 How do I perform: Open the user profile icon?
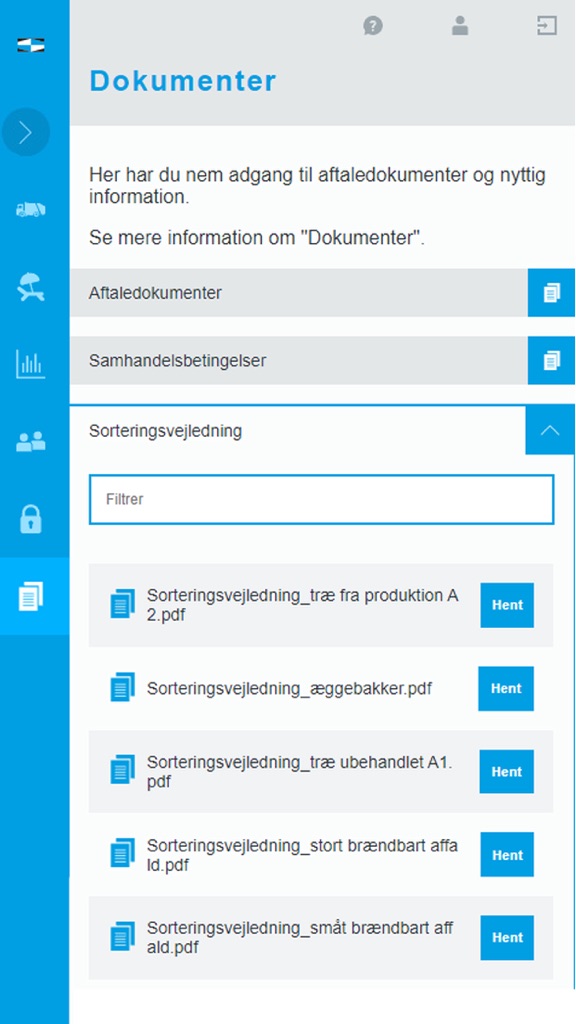(460, 26)
